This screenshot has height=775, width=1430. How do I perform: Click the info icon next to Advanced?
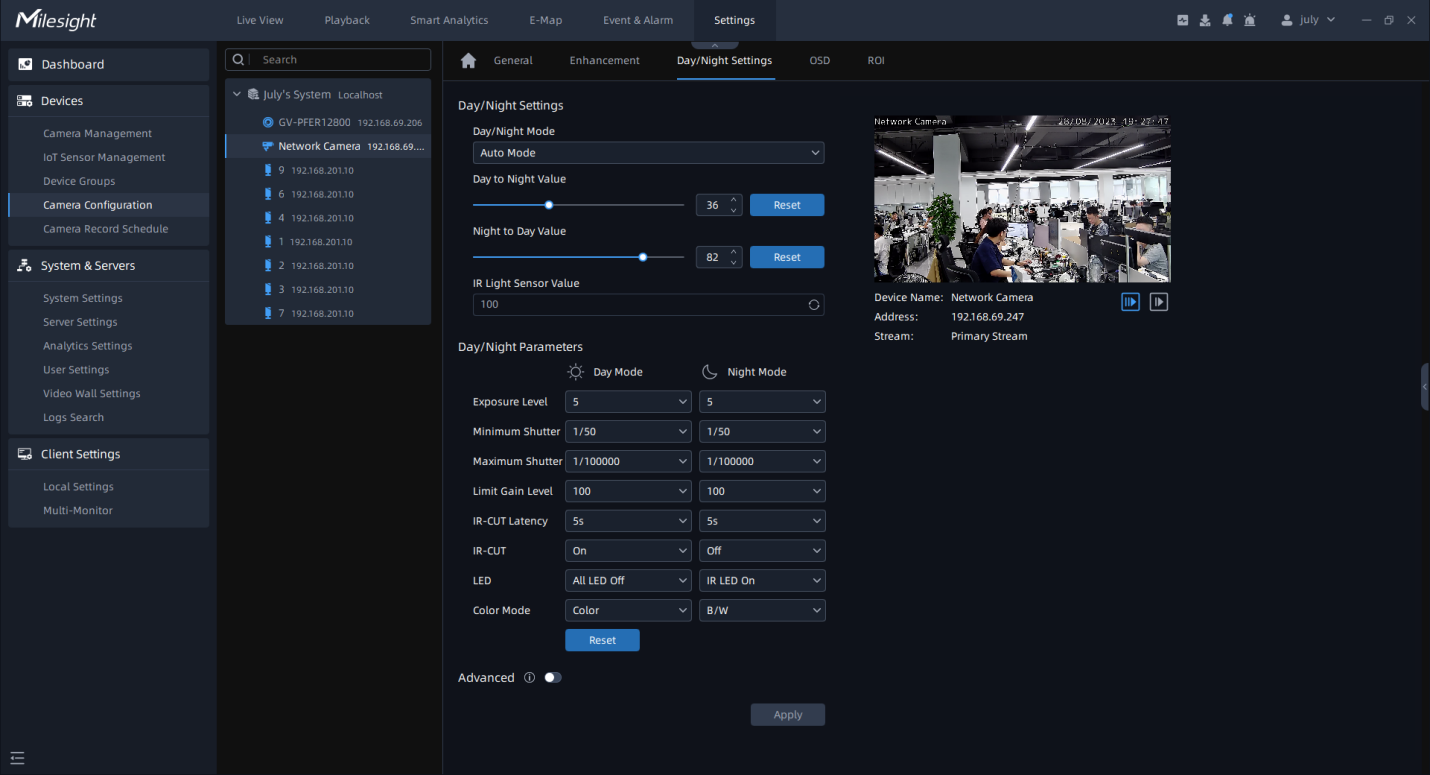(x=529, y=678)
